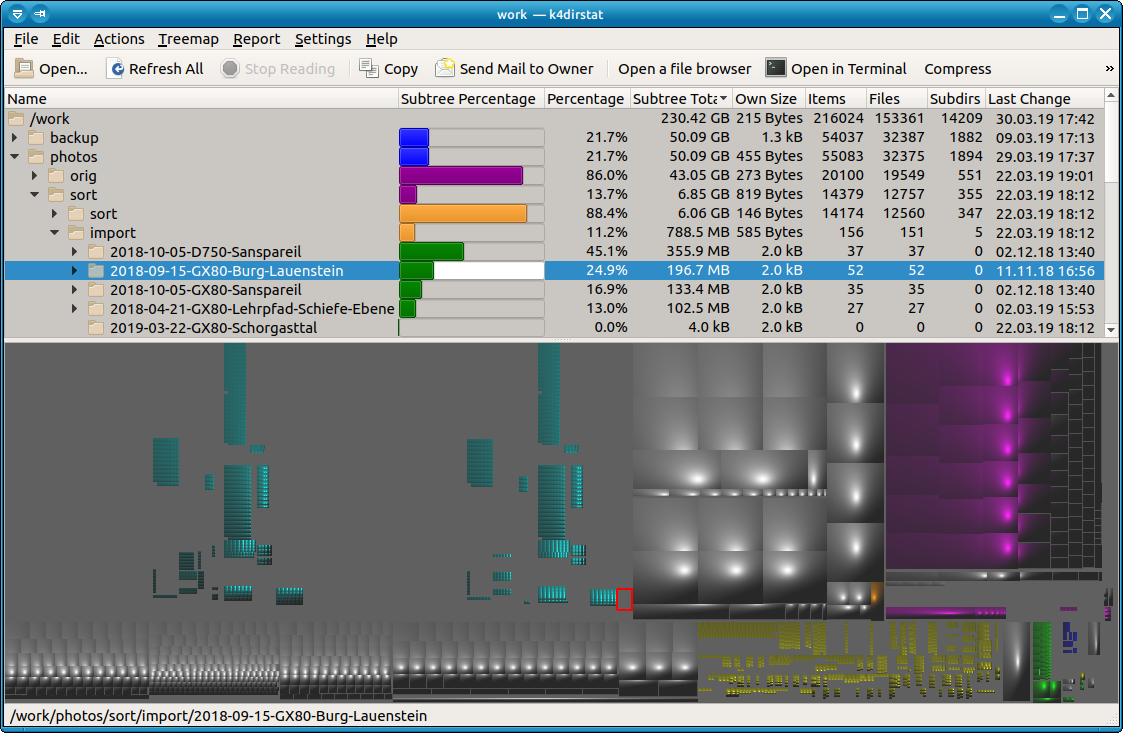
Task: Click the Send Mail to Owner icon
Action: (445, 69)
